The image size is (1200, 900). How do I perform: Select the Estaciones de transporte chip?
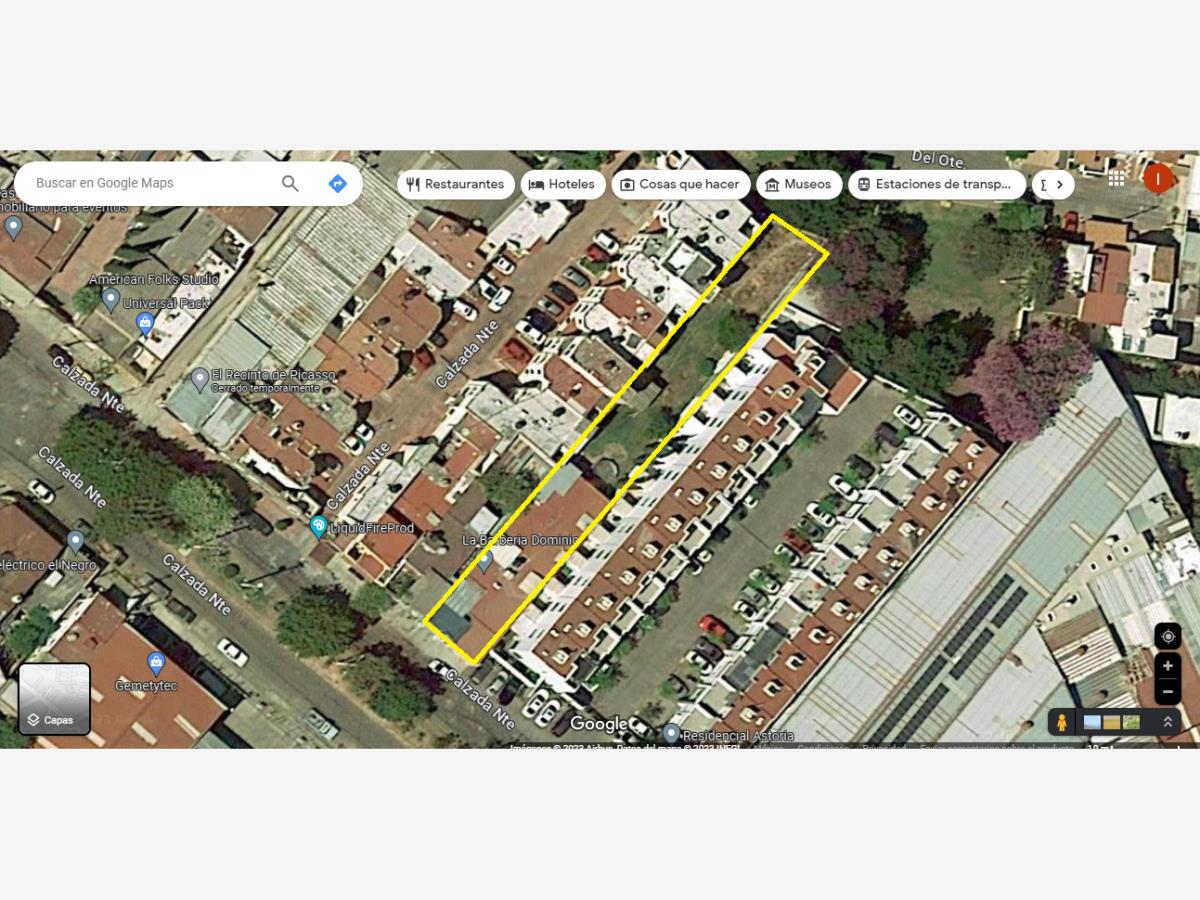937,184
